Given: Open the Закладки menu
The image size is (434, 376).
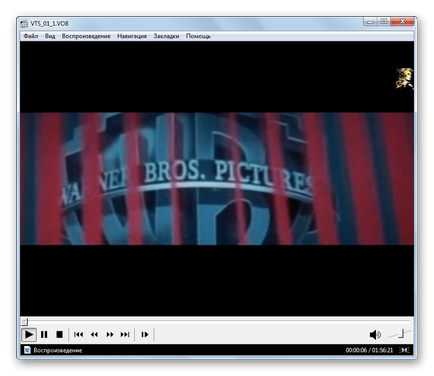Looking at the screenshot, I should (x=166, y=36).
